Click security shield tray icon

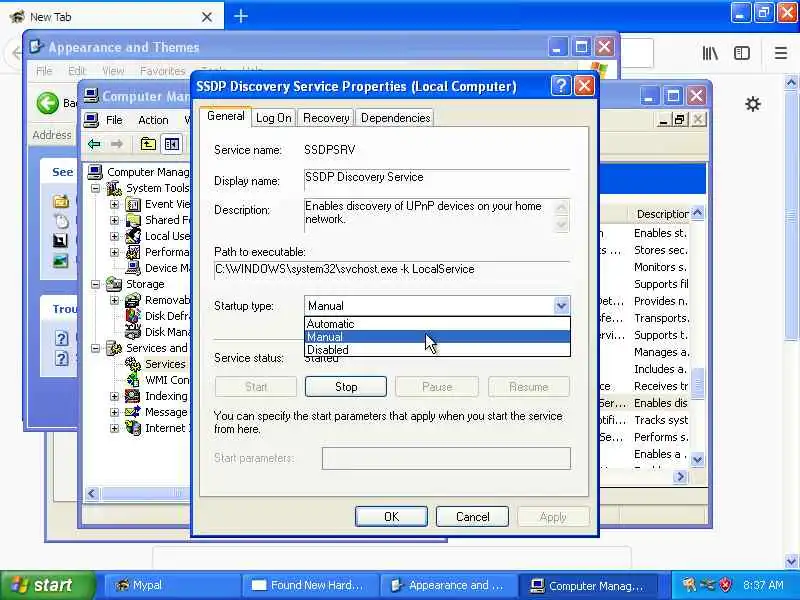[x=724, y=585]
